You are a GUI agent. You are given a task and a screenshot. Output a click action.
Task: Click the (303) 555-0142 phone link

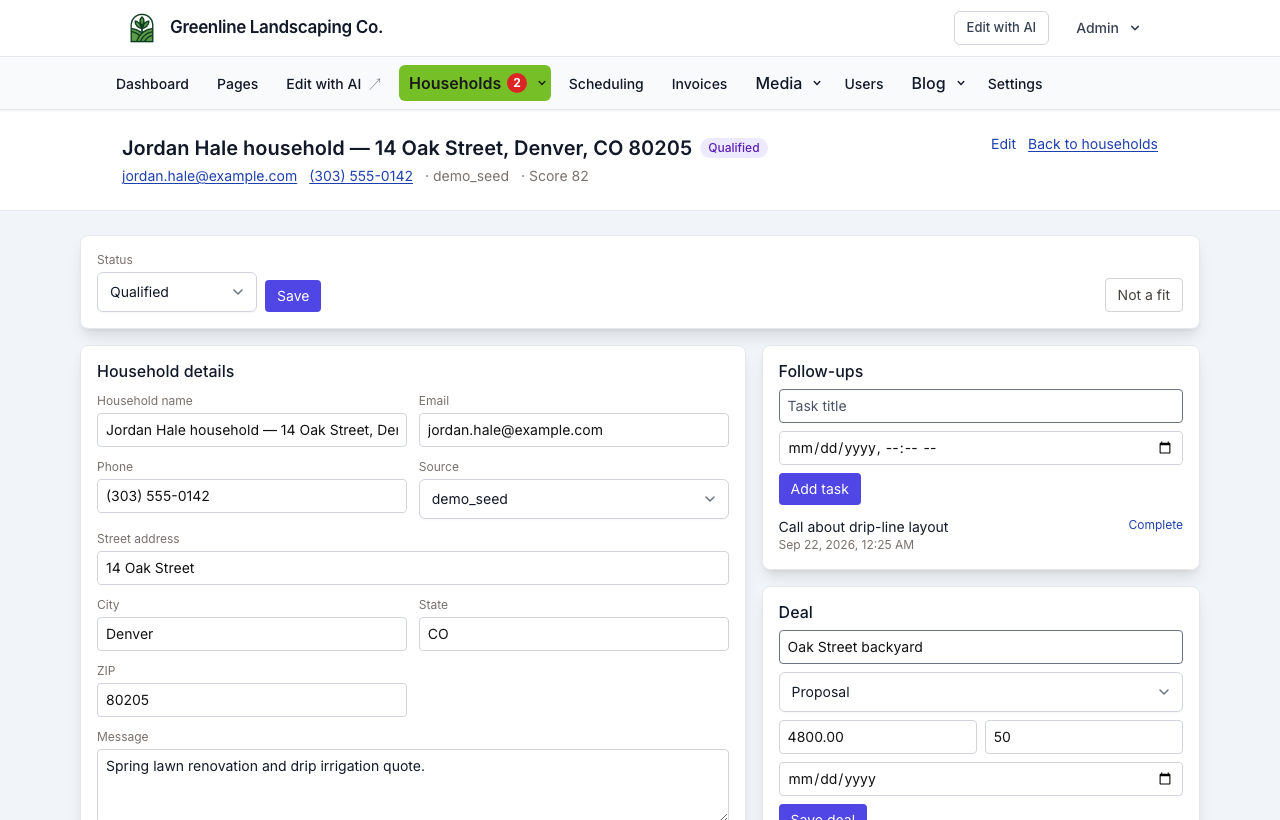pyautogui.click(x=361, y=176)
